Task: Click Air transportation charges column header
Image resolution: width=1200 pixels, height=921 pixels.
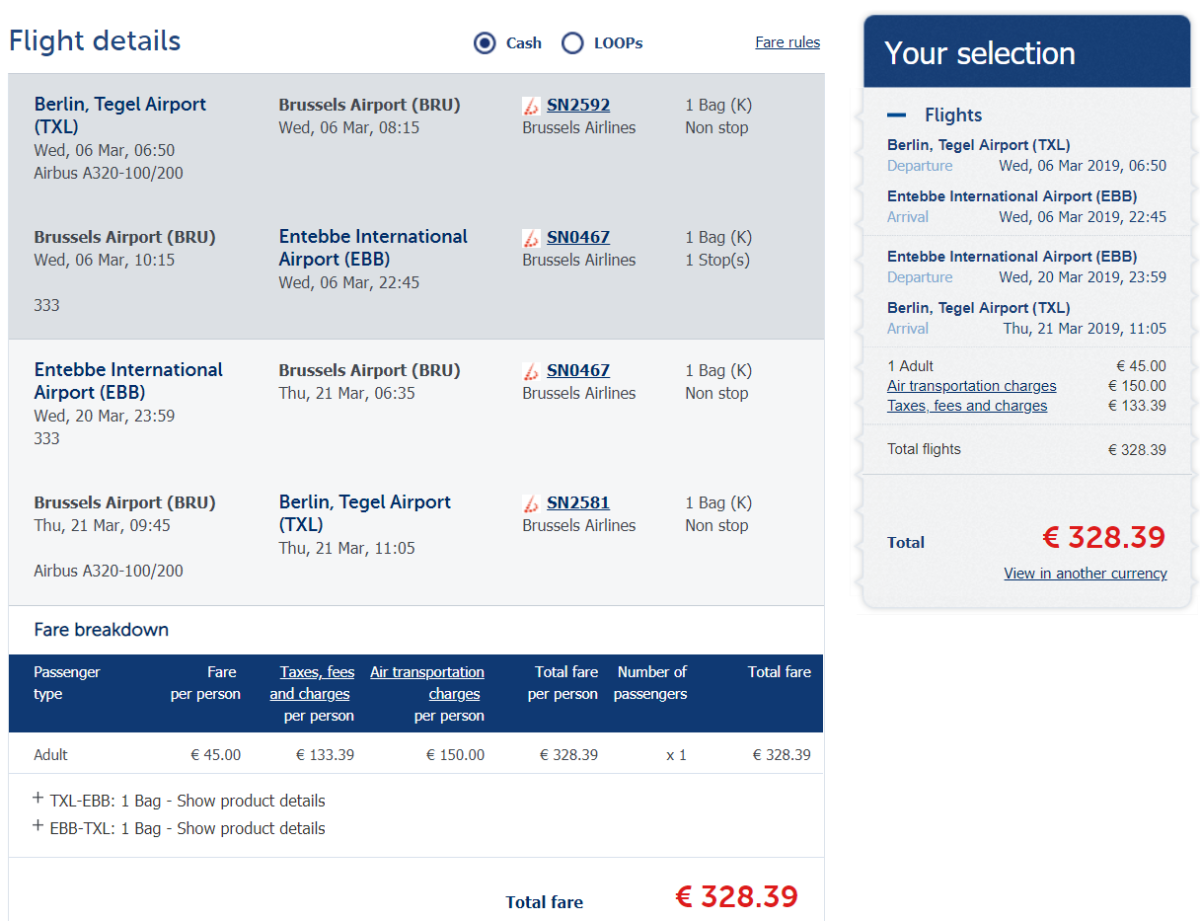Action: (x=428, y=683)
